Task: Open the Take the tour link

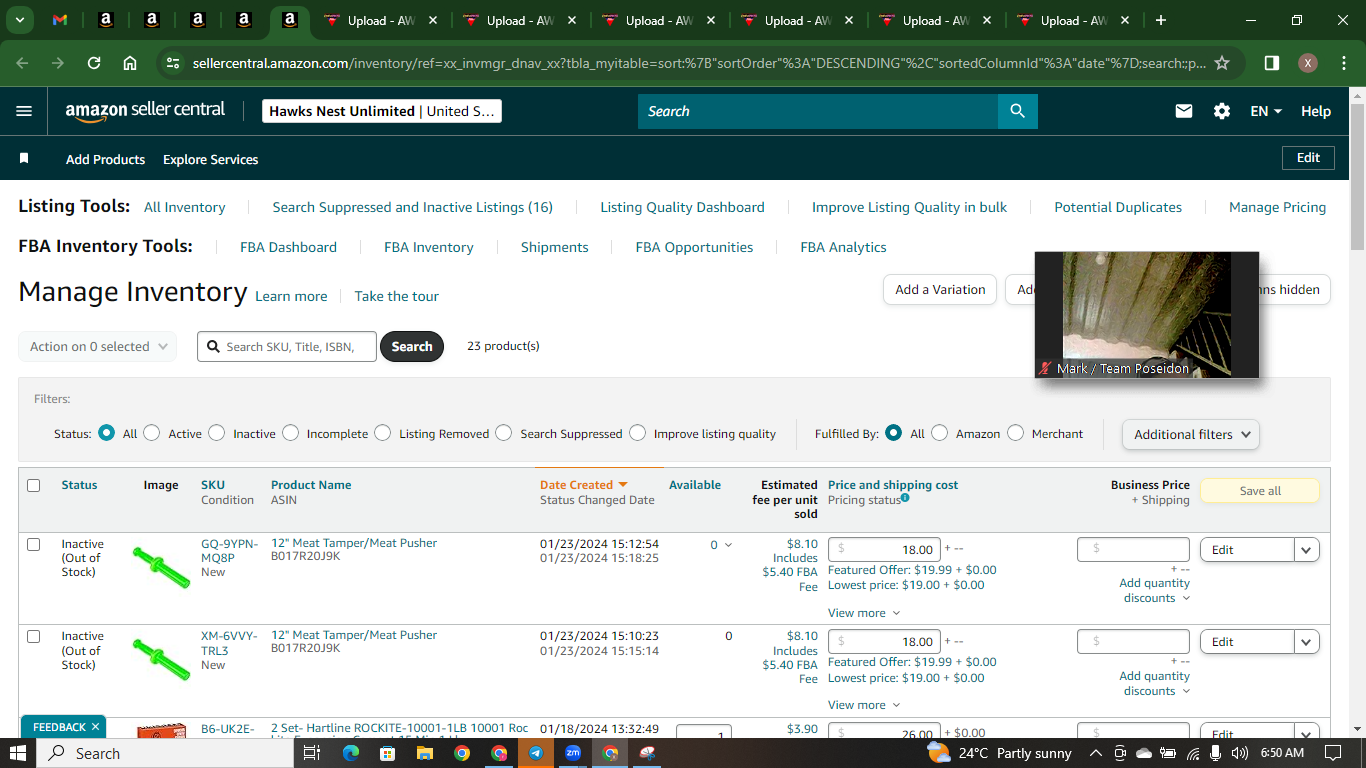Action: [x=397, y=296]
